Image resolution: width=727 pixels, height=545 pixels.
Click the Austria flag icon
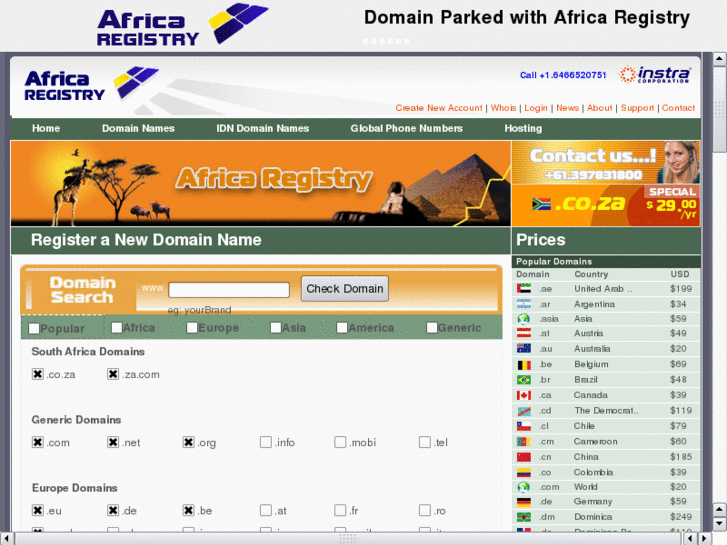coord(524,333)
